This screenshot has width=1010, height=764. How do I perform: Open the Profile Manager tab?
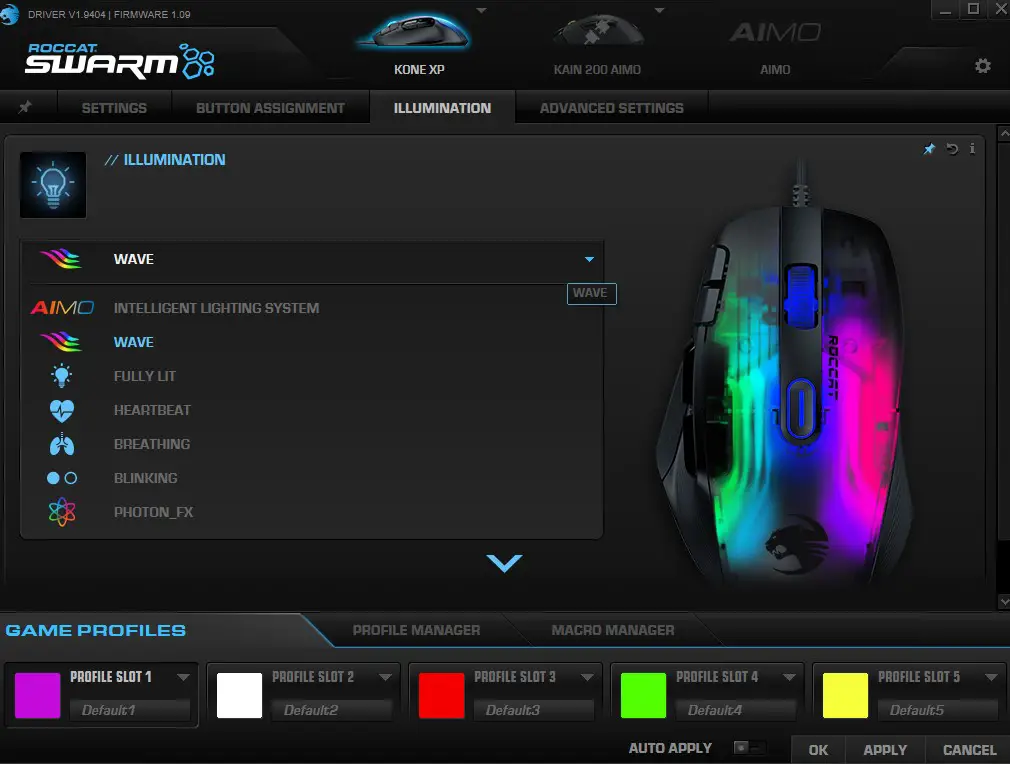(x=416, y=630)
